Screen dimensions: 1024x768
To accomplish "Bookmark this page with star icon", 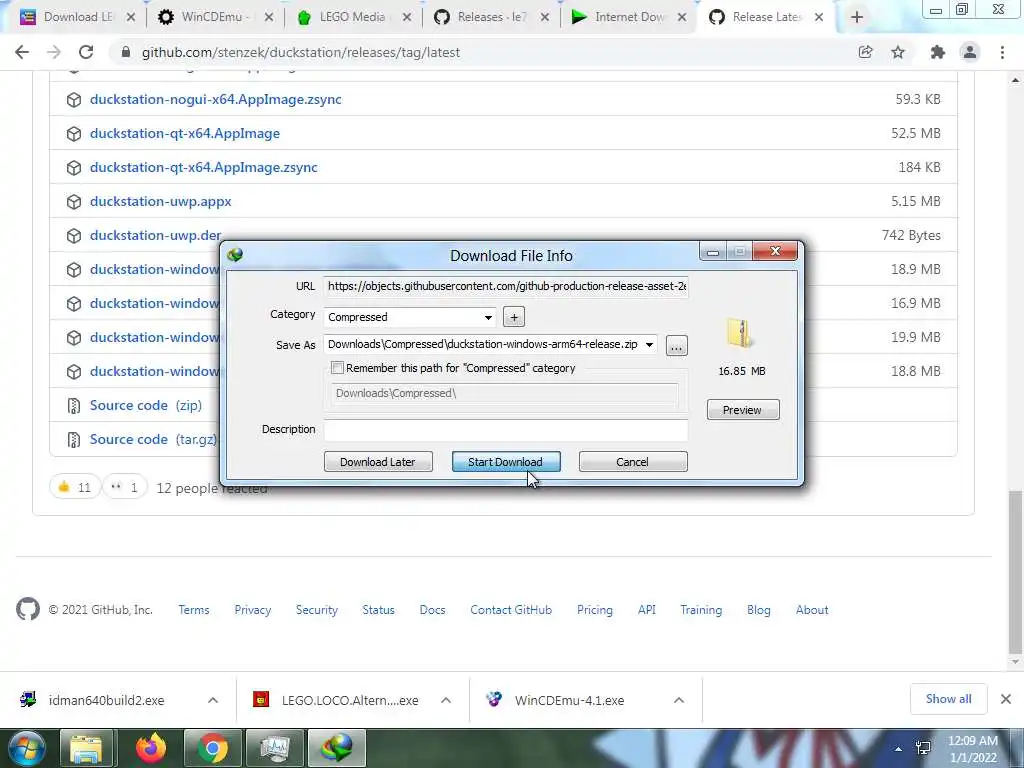I will click(x=899, y=52).
